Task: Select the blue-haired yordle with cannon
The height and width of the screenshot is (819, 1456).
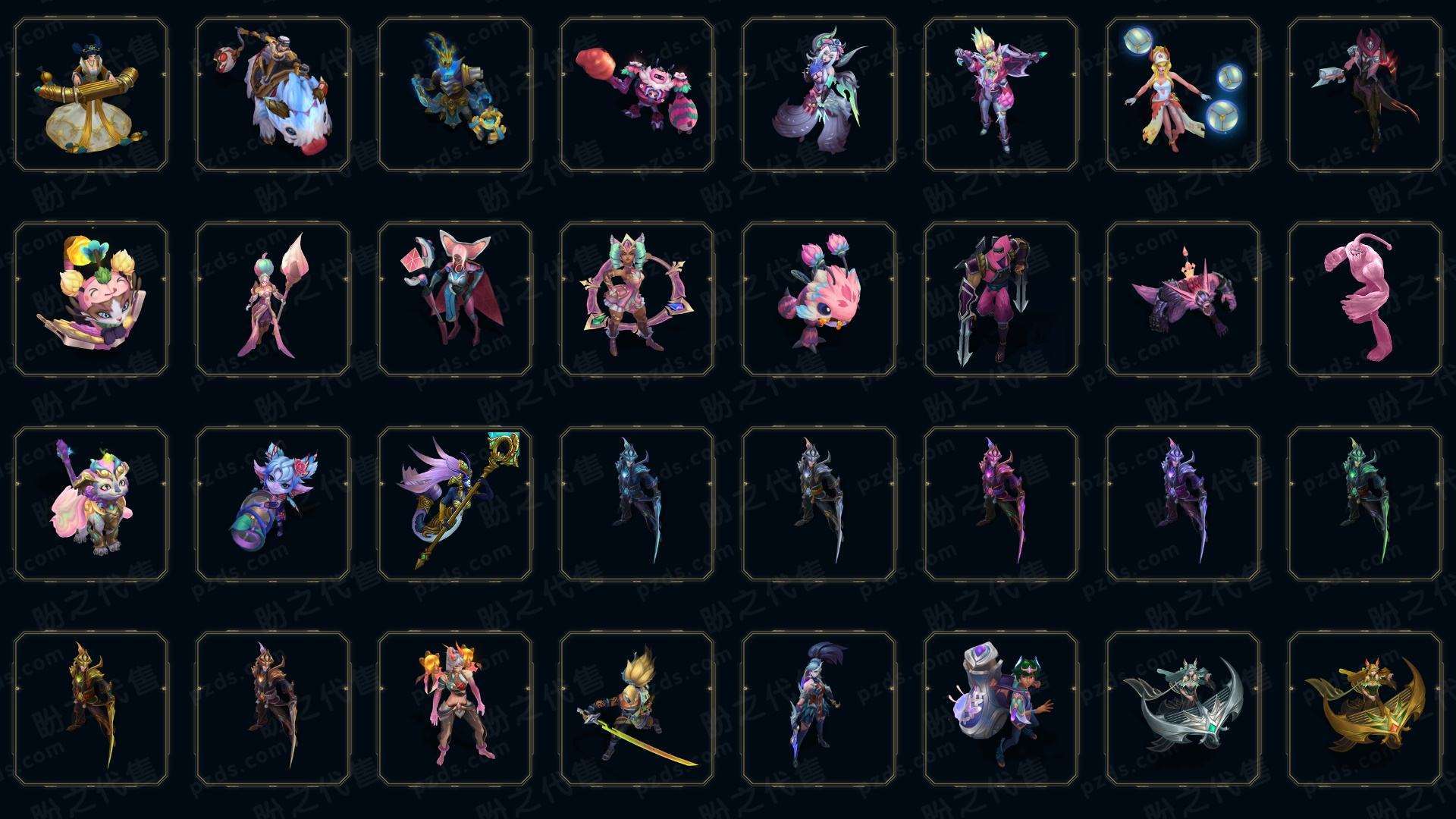Action: click(x=273, y=504)
